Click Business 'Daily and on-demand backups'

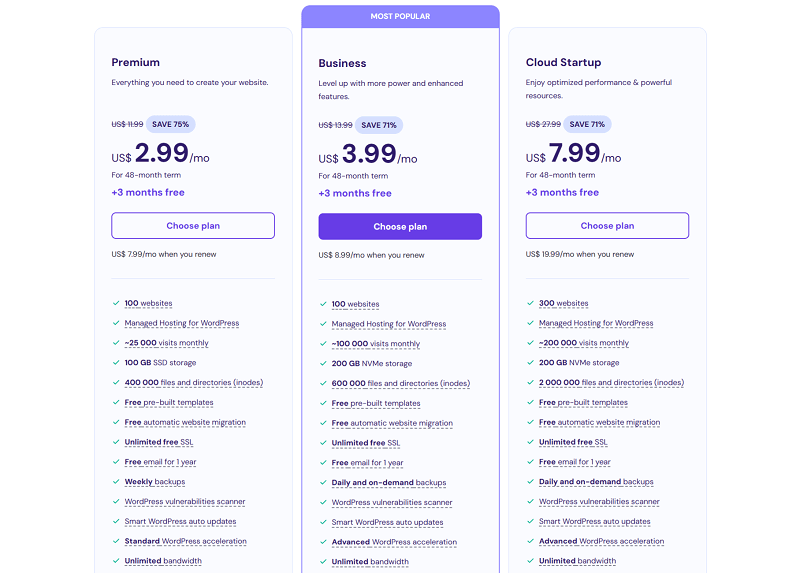389,483
